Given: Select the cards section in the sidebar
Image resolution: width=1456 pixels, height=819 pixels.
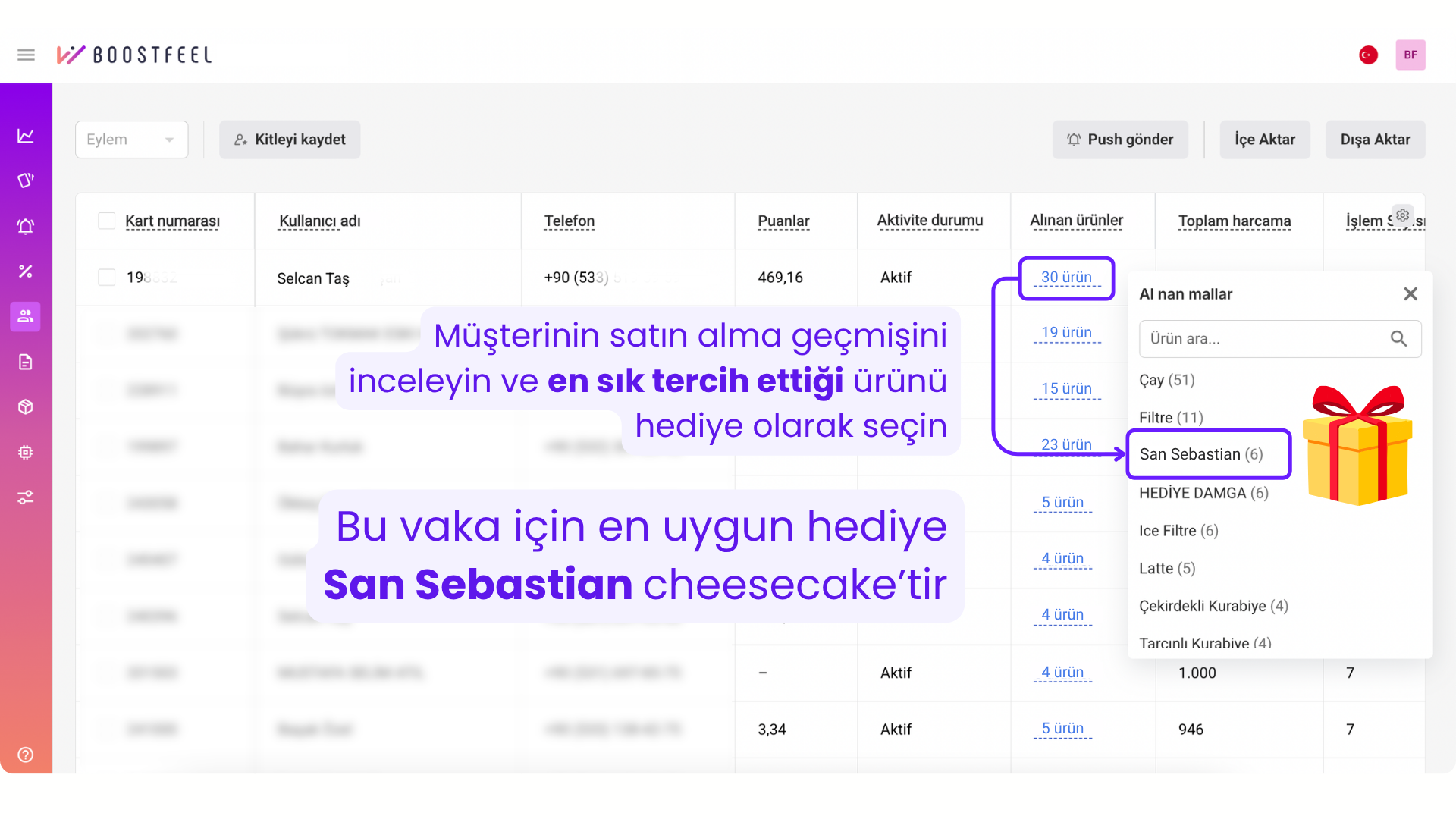Looking at the screenshot, I should click(x=25, y=180).
